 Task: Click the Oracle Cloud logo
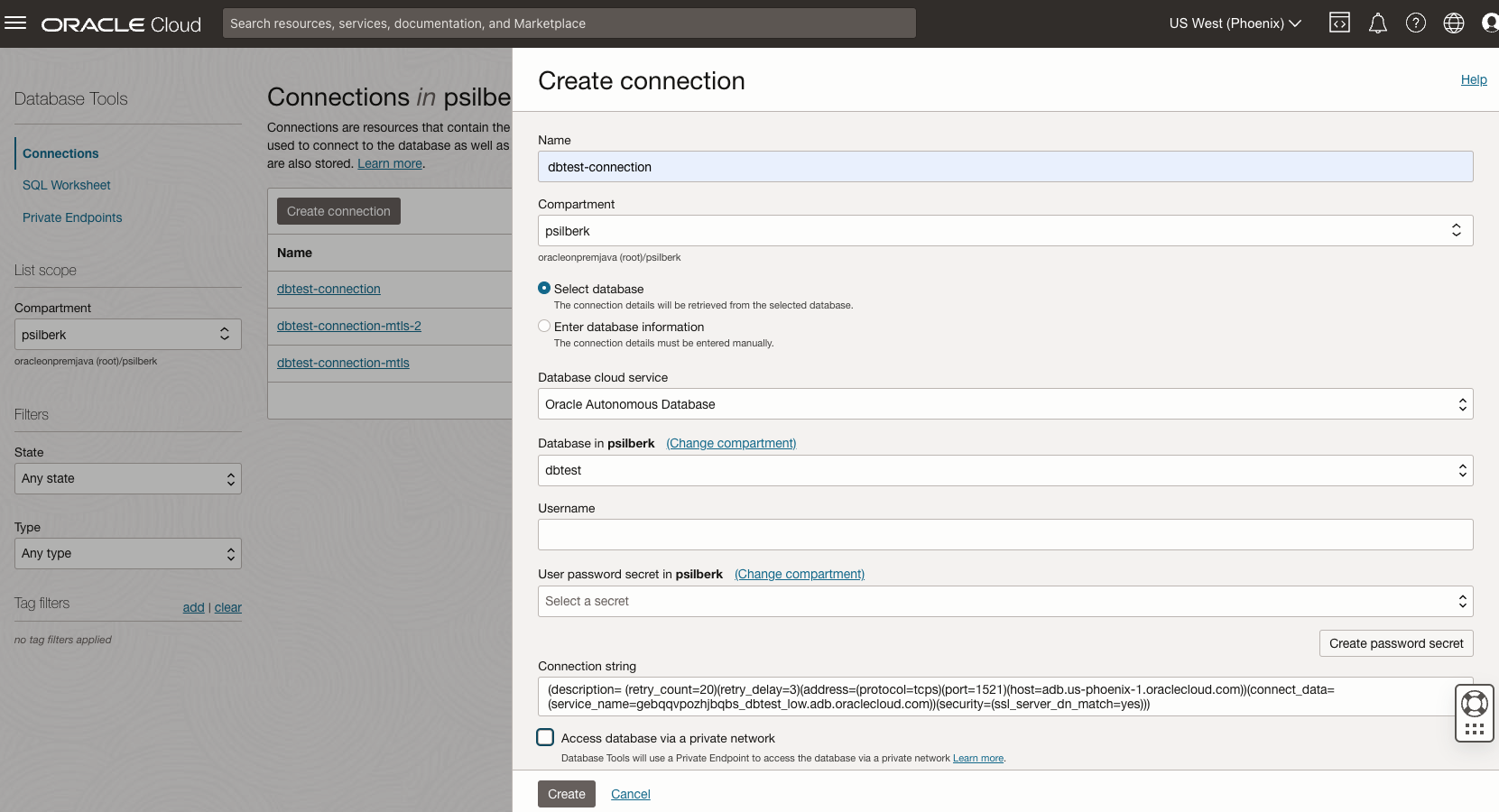coord(120,23)
